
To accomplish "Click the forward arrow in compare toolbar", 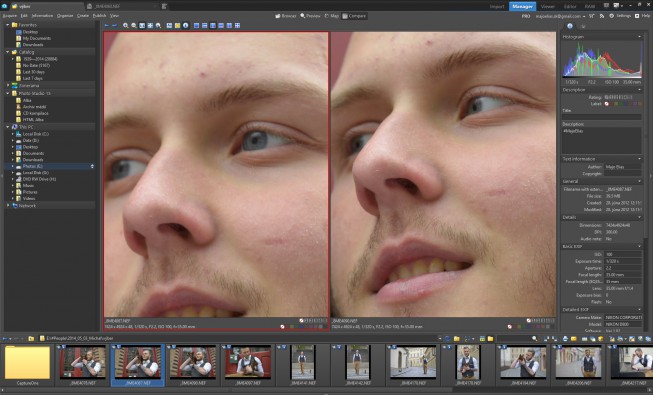I will pos(114,25).
